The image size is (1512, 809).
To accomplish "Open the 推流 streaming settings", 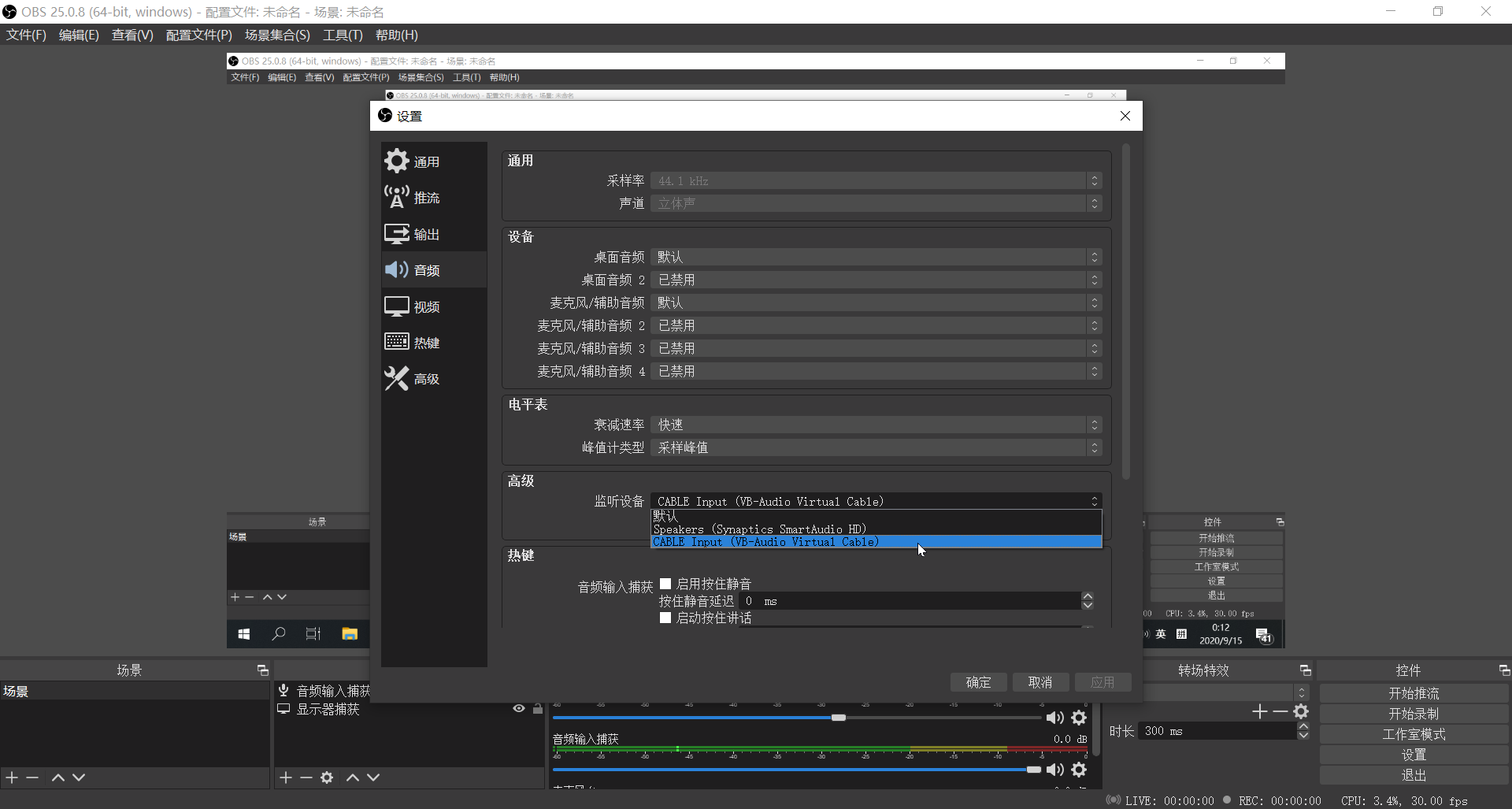I will pos(425,198).
